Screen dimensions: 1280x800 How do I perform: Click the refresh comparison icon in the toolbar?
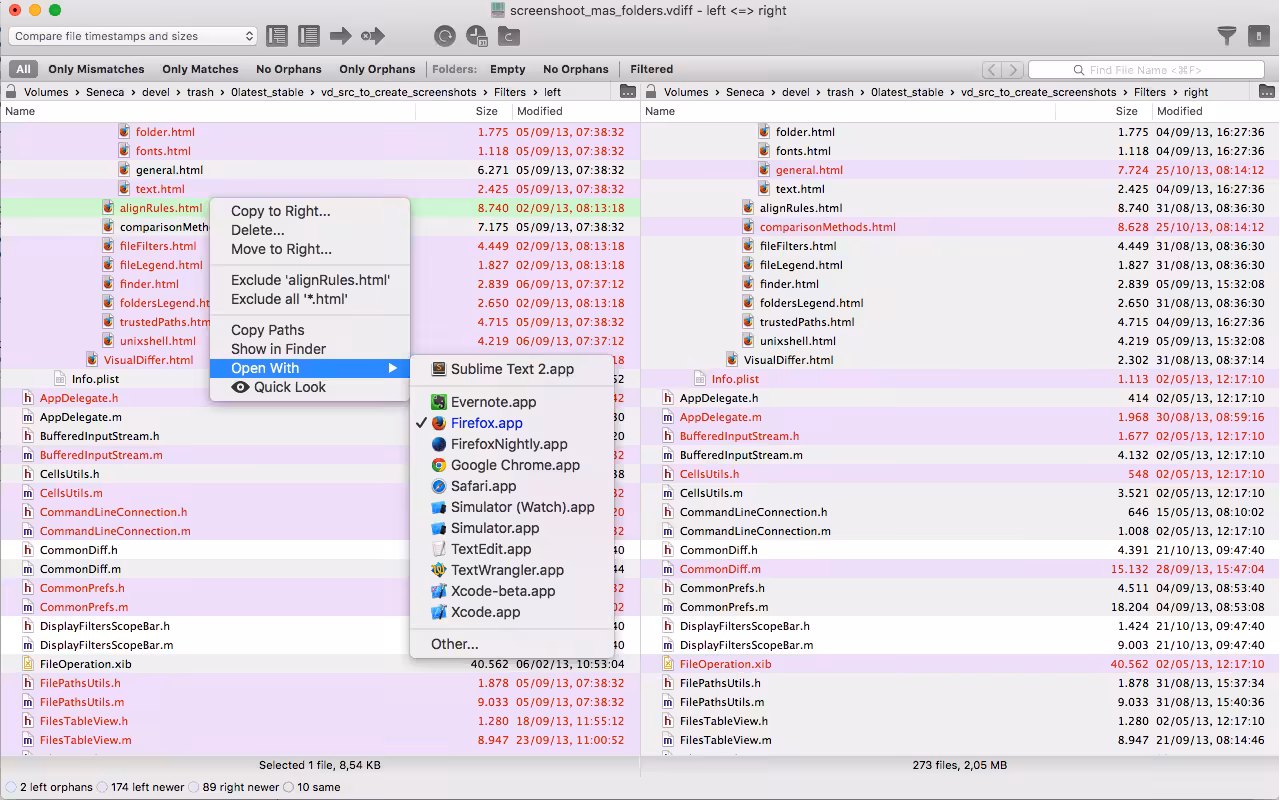tap(446, 36)
